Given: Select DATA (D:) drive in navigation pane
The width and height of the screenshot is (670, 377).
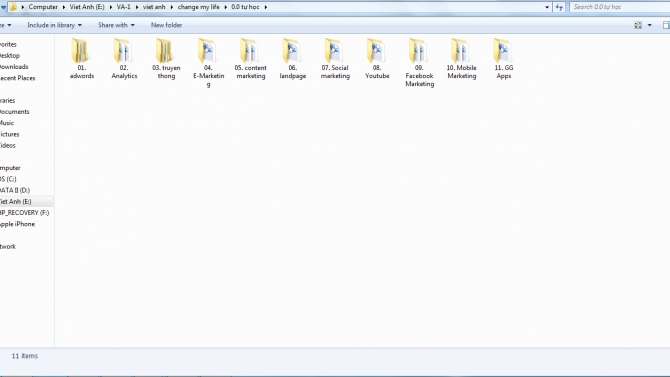Looking at the screenshot, I should (x=15, y=190).
